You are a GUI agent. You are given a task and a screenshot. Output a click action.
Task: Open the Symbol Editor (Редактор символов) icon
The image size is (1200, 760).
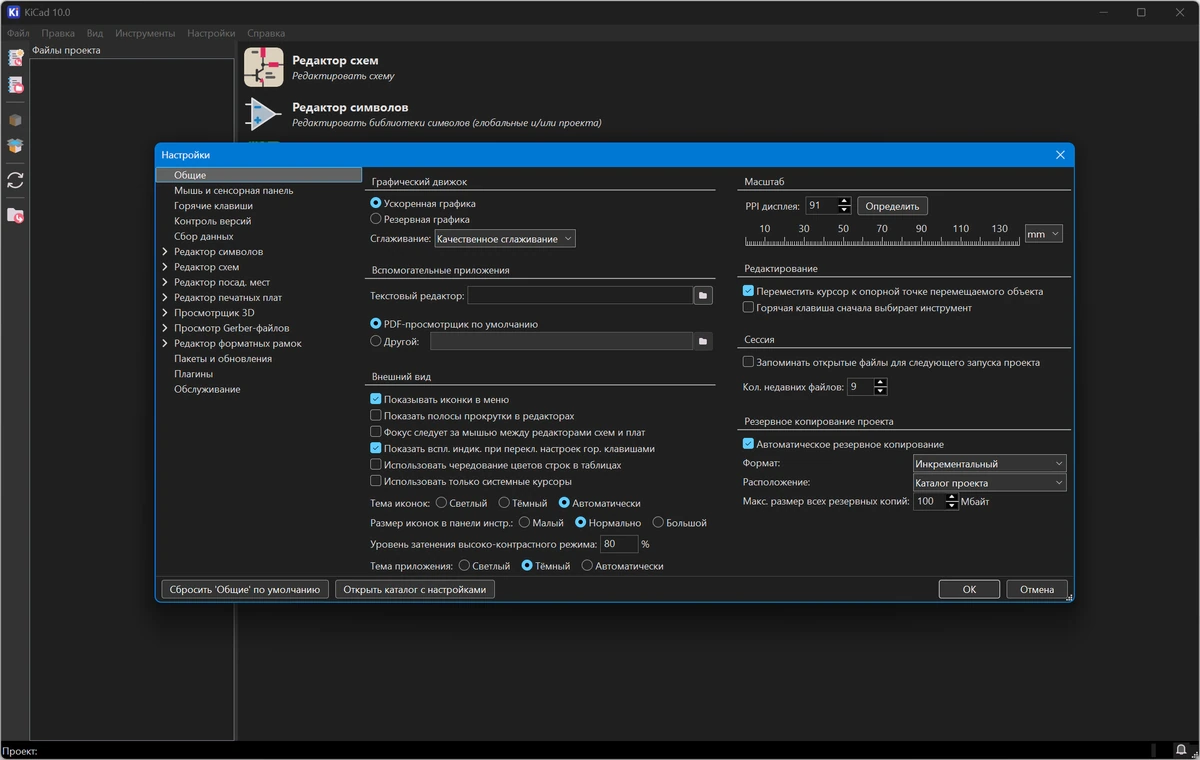pos(264,114)
